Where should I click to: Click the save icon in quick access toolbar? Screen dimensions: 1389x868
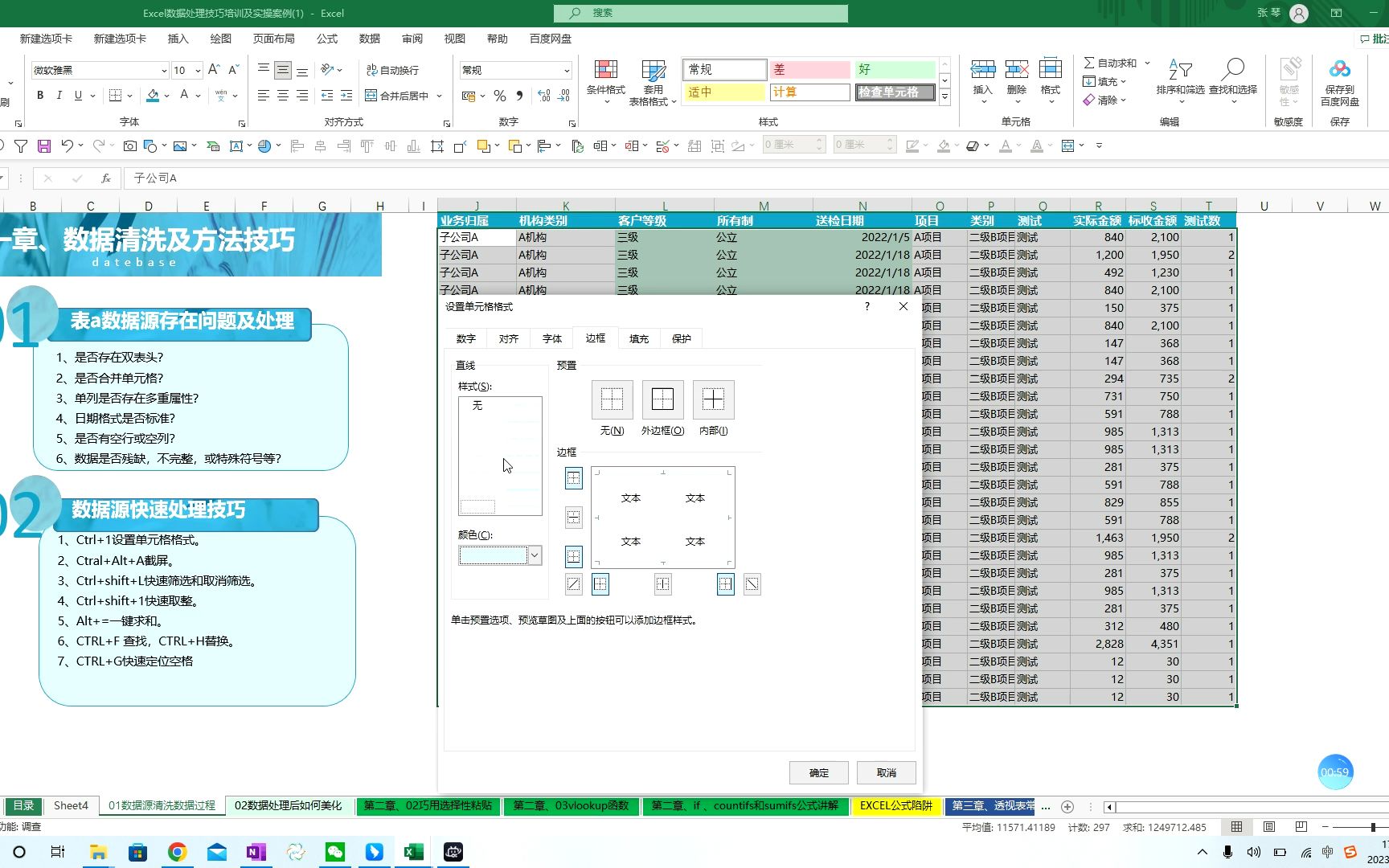(44, 145)
